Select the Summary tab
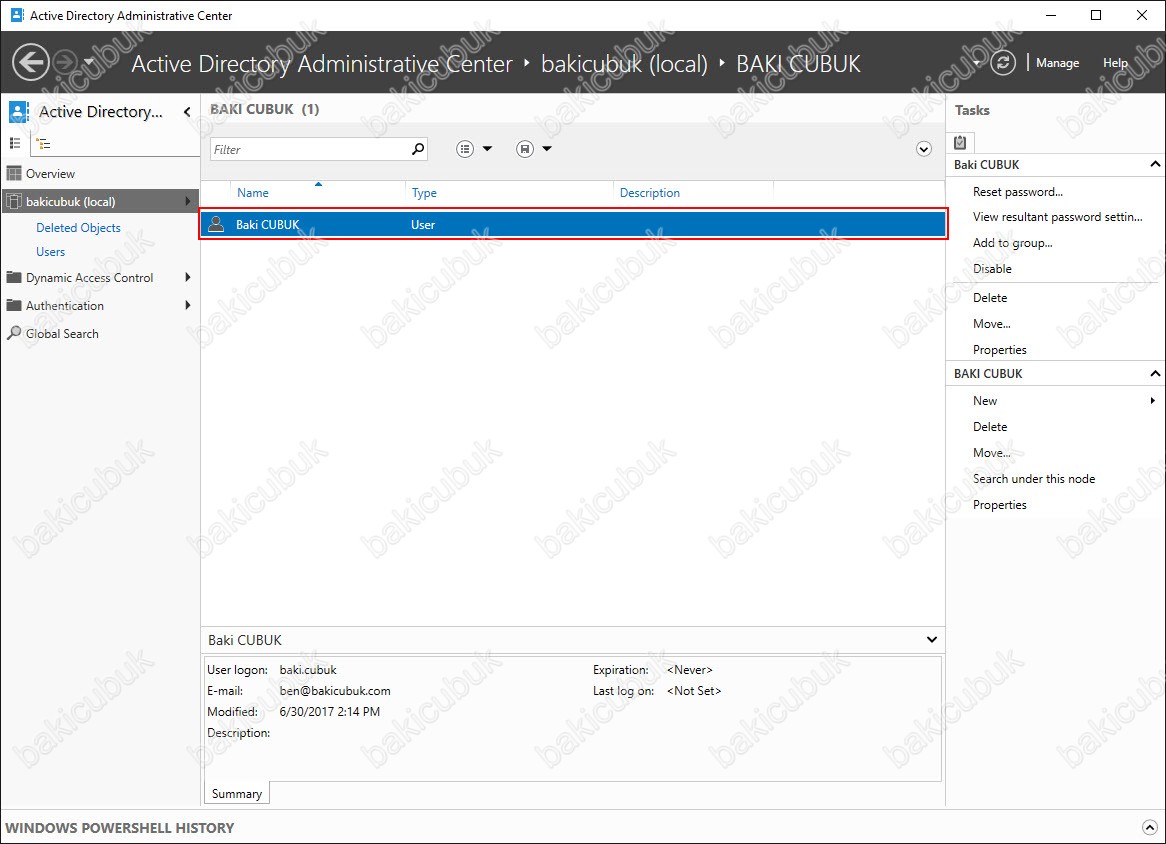 pyautogui.click(x=236, y=793)
